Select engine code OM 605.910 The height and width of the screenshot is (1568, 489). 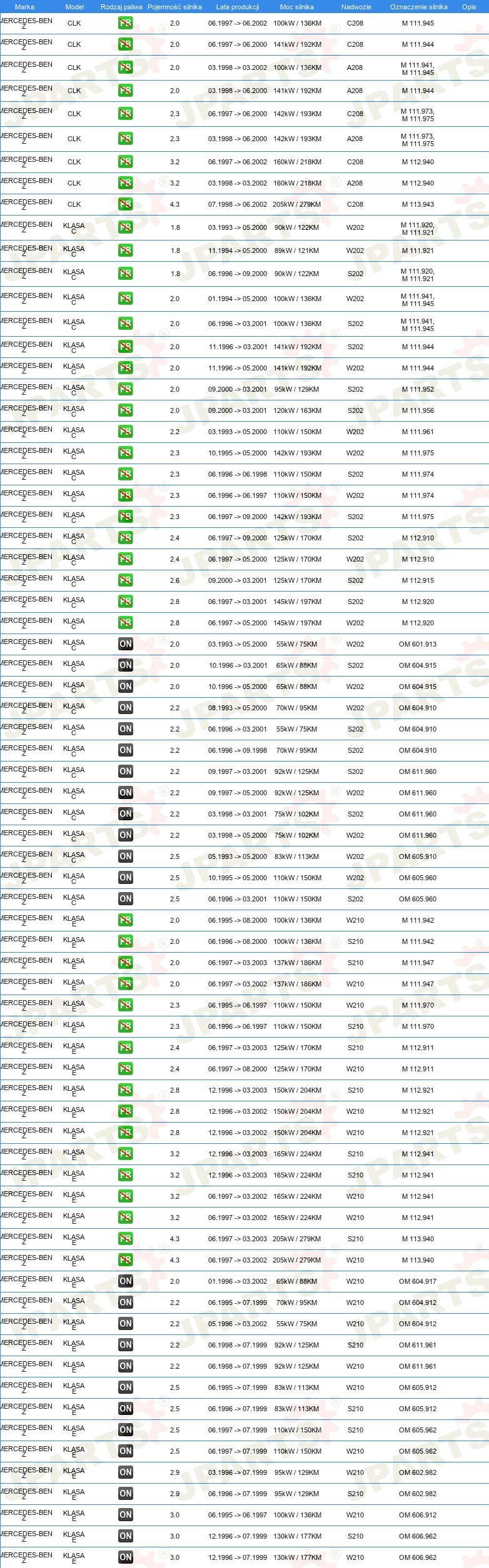(418, 856)
